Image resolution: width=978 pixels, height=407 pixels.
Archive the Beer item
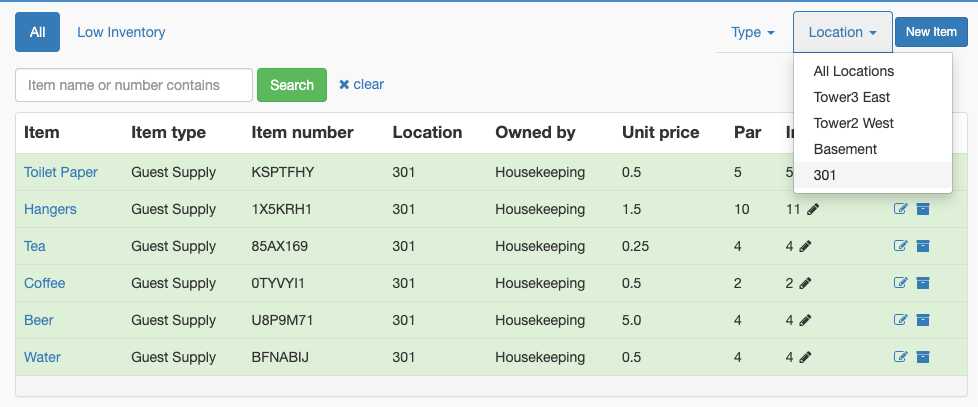click(x=923, y=320)
